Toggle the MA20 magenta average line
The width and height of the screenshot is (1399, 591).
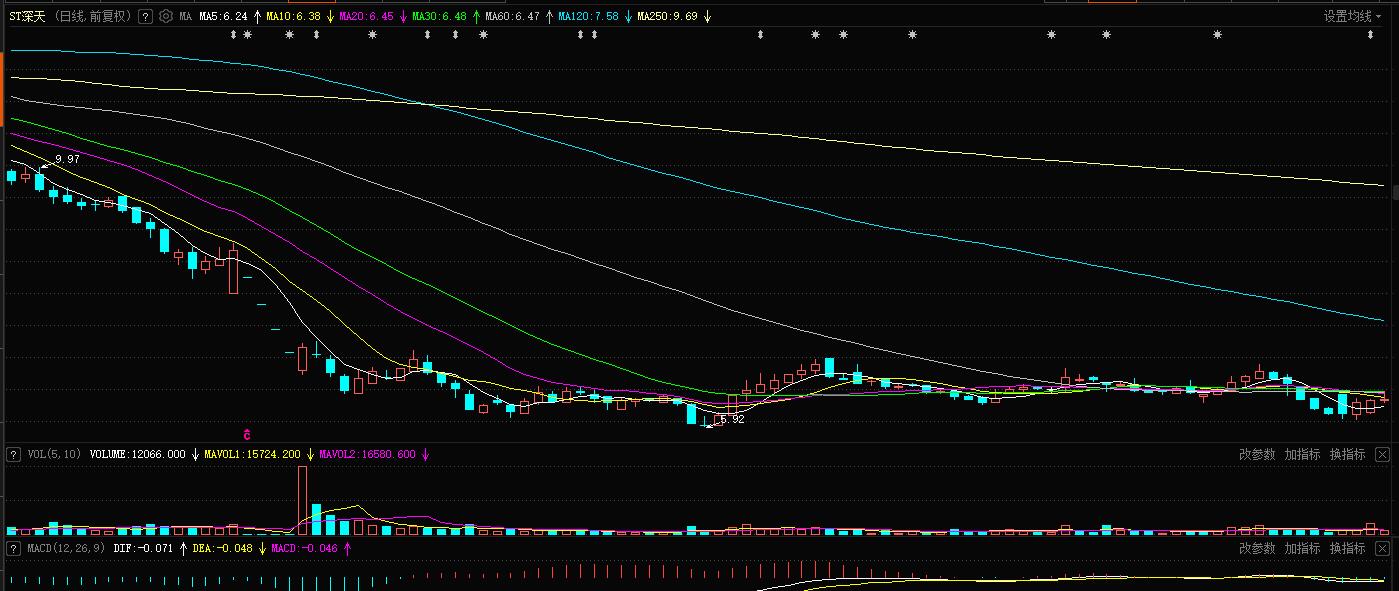tap(366, 17)
